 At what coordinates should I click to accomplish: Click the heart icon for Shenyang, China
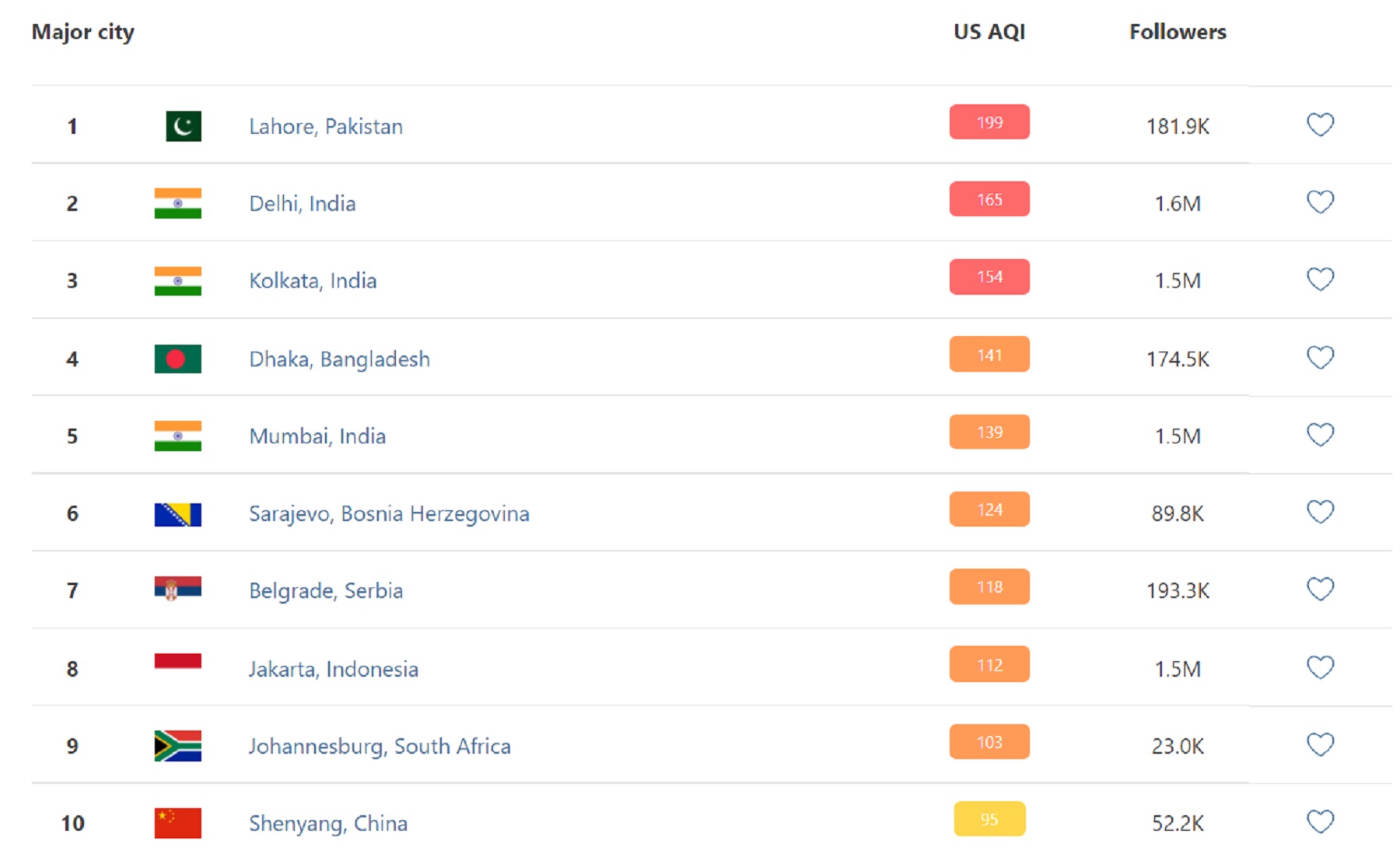1320,821
